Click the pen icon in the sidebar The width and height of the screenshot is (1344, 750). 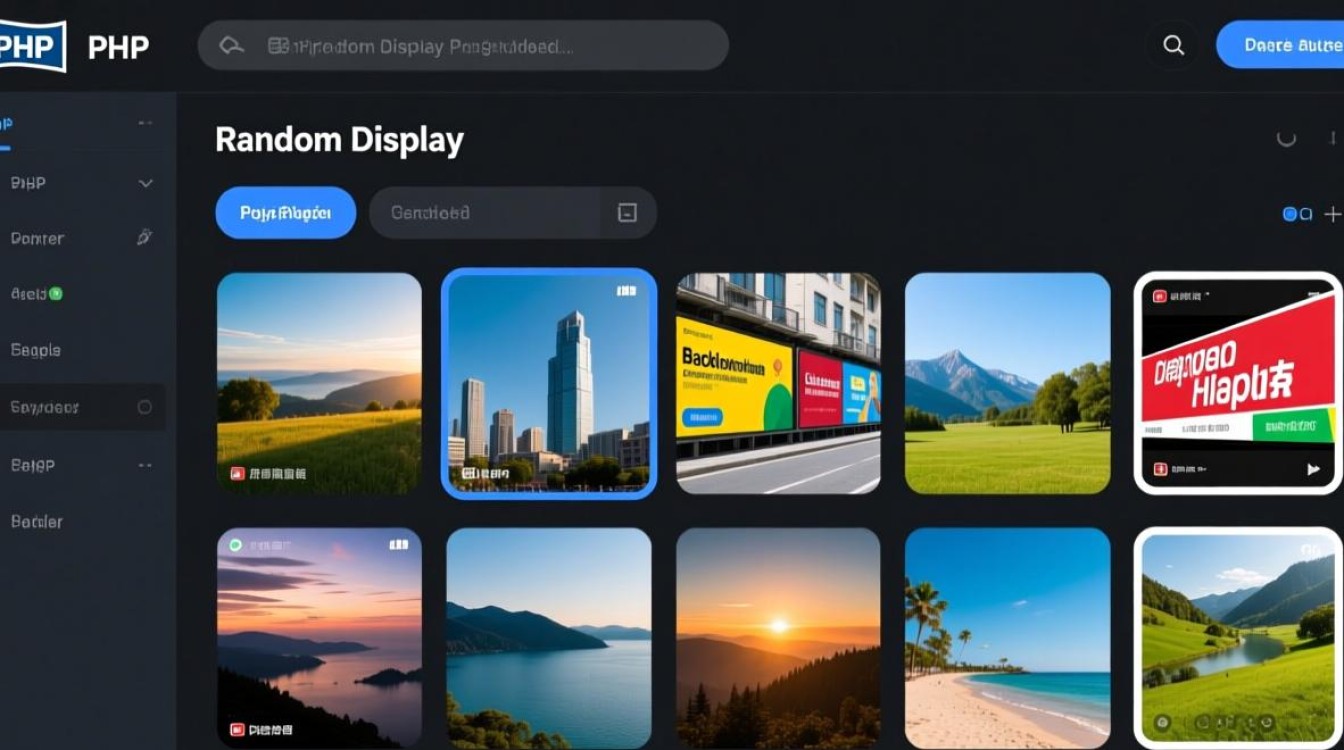(x=144, y=238)
